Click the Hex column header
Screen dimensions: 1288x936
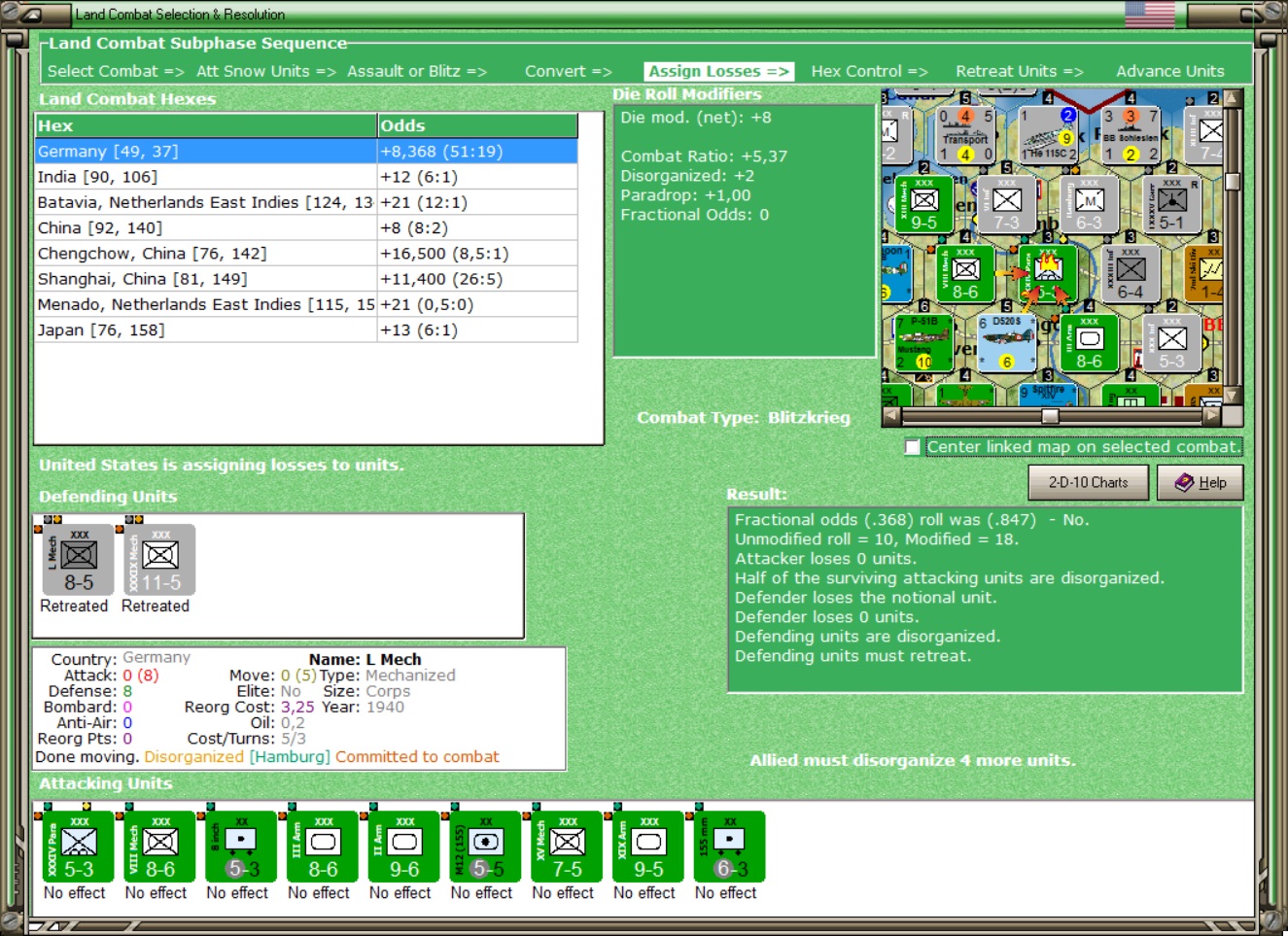[x=206, y=125]
